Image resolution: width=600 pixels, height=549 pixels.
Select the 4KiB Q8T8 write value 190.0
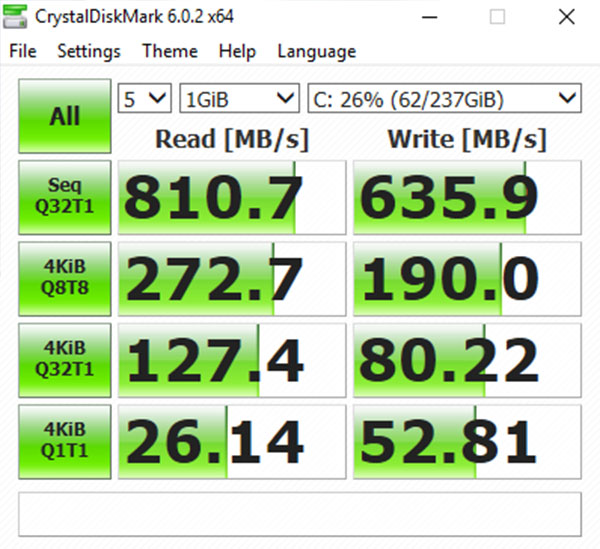point(467,279)
